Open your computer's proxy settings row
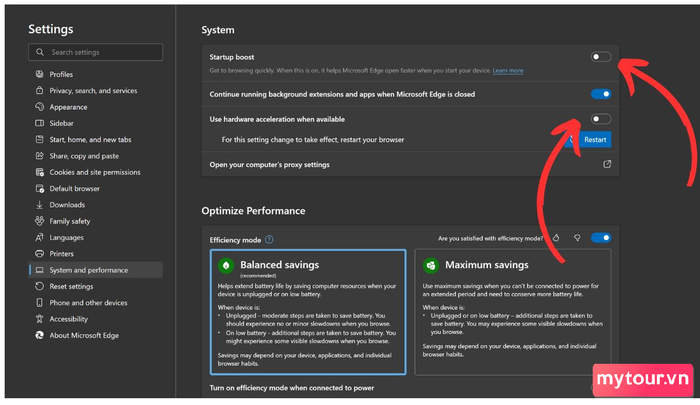Screen dimensions: 700x405 coord(410,164)
